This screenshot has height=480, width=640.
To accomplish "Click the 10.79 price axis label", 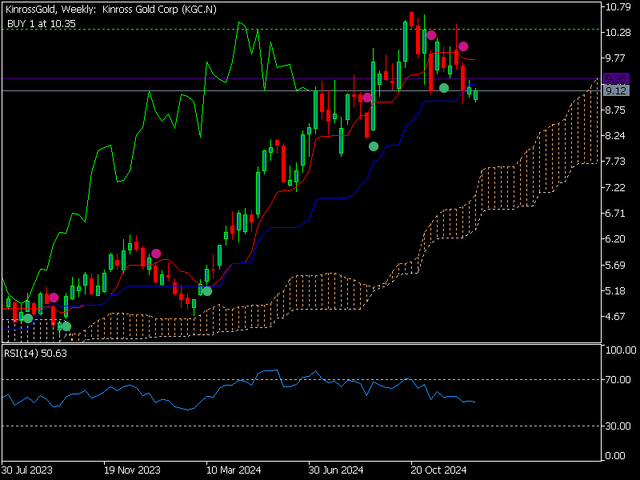I will [x=619, y=7].
